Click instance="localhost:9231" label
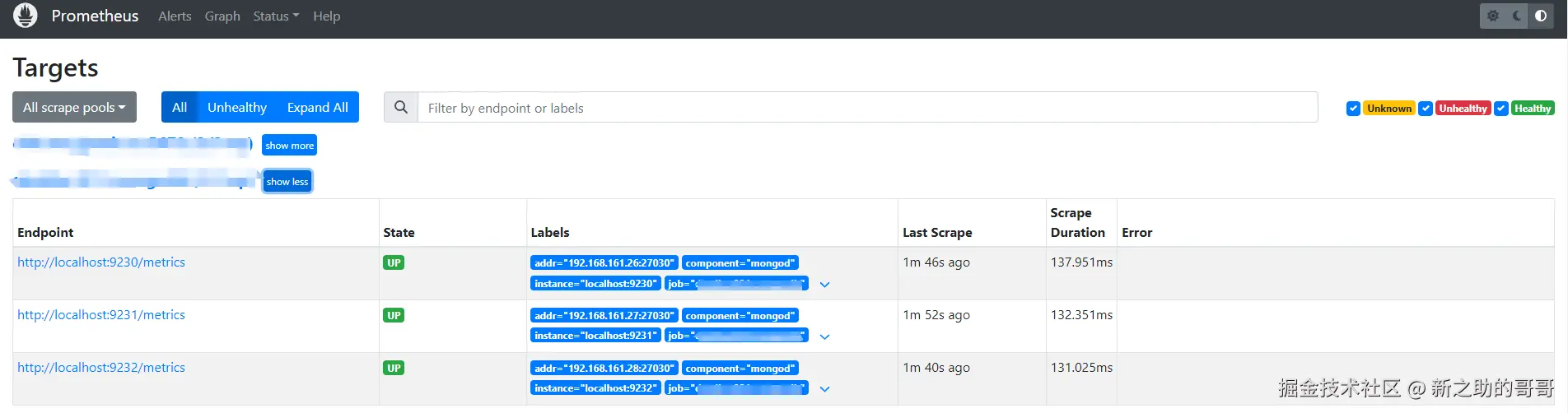The image size is (1568, 413). (x=595, y=335)
